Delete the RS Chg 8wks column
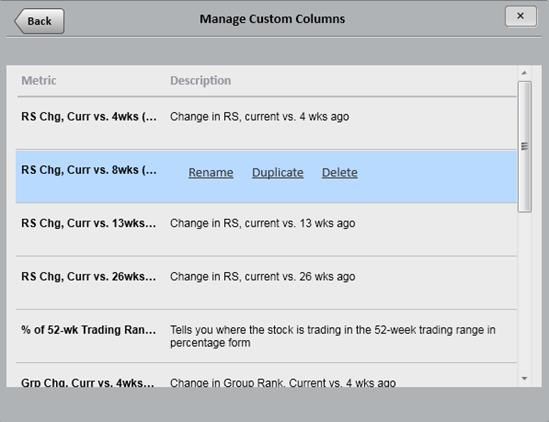The height and width of the screenshot is (422, 549). point(340,173)
